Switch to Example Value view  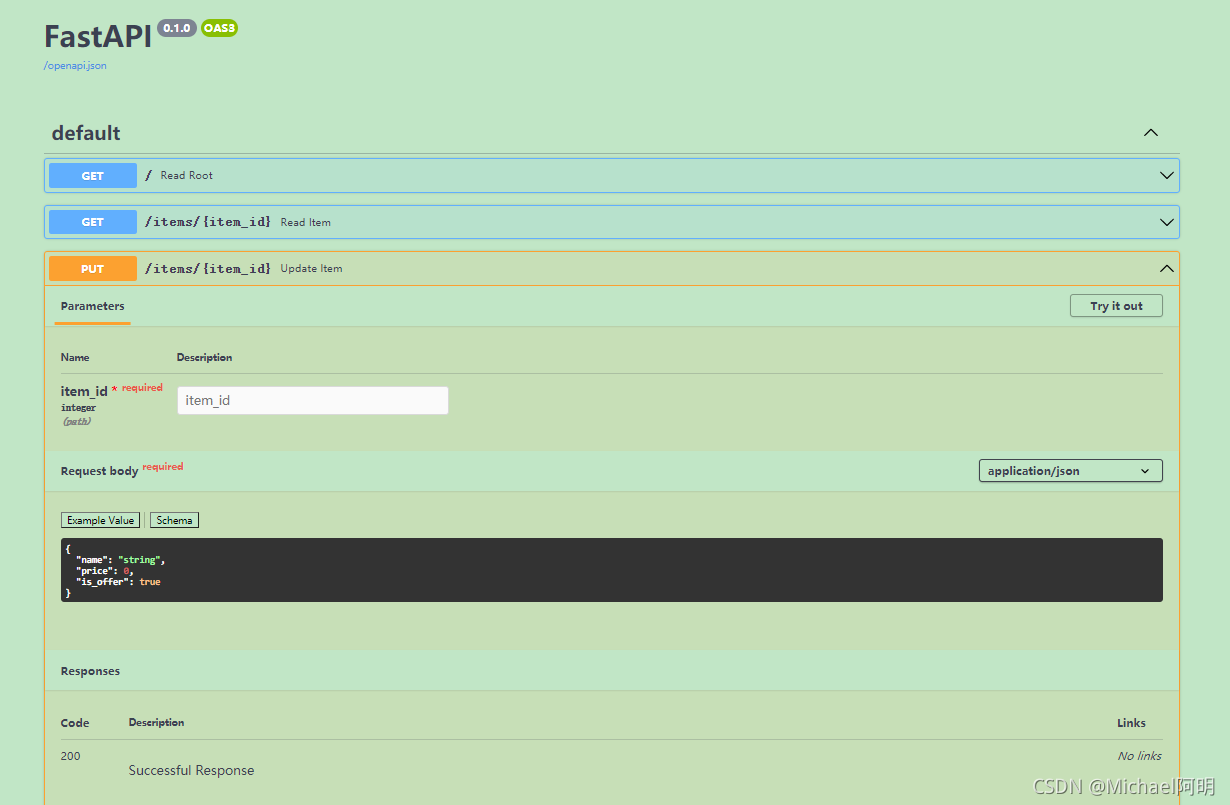(x=100, y=520)
